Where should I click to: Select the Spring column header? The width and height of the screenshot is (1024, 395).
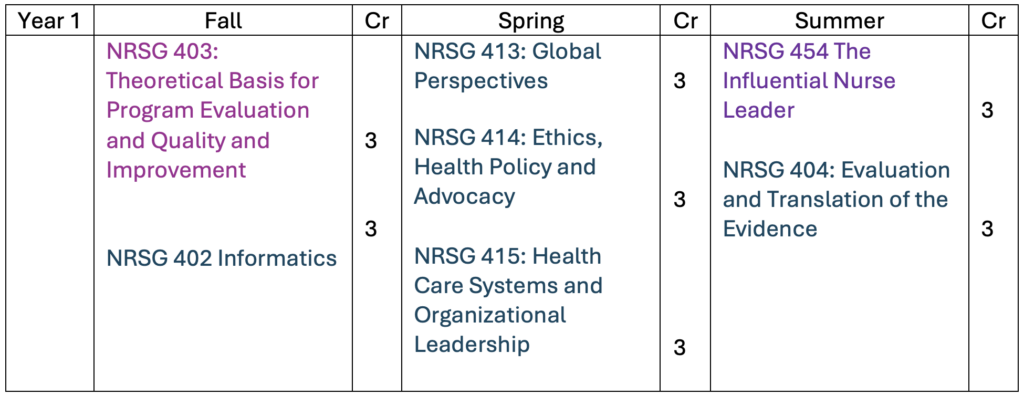[531, 22]
